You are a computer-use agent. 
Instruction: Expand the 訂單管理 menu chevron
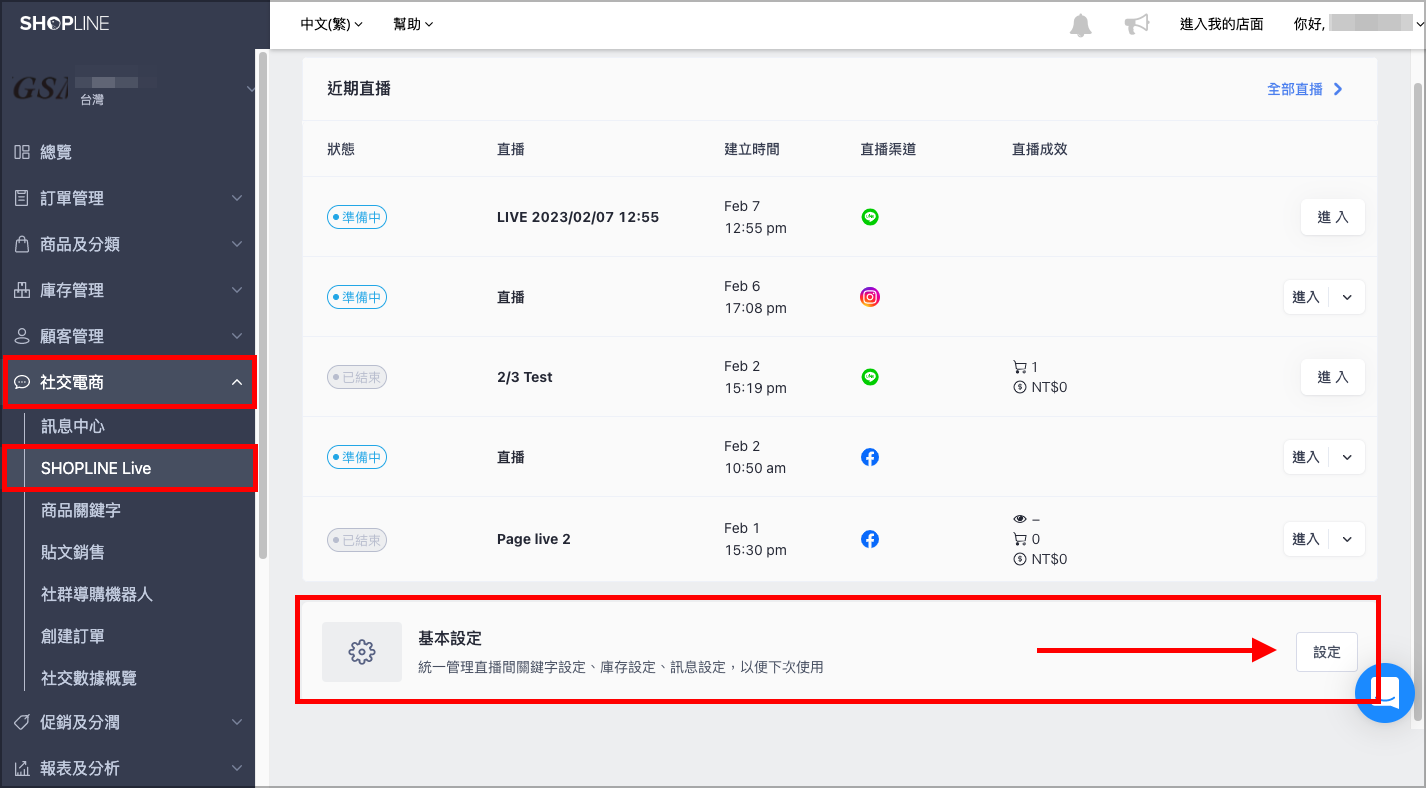(237, 198)
